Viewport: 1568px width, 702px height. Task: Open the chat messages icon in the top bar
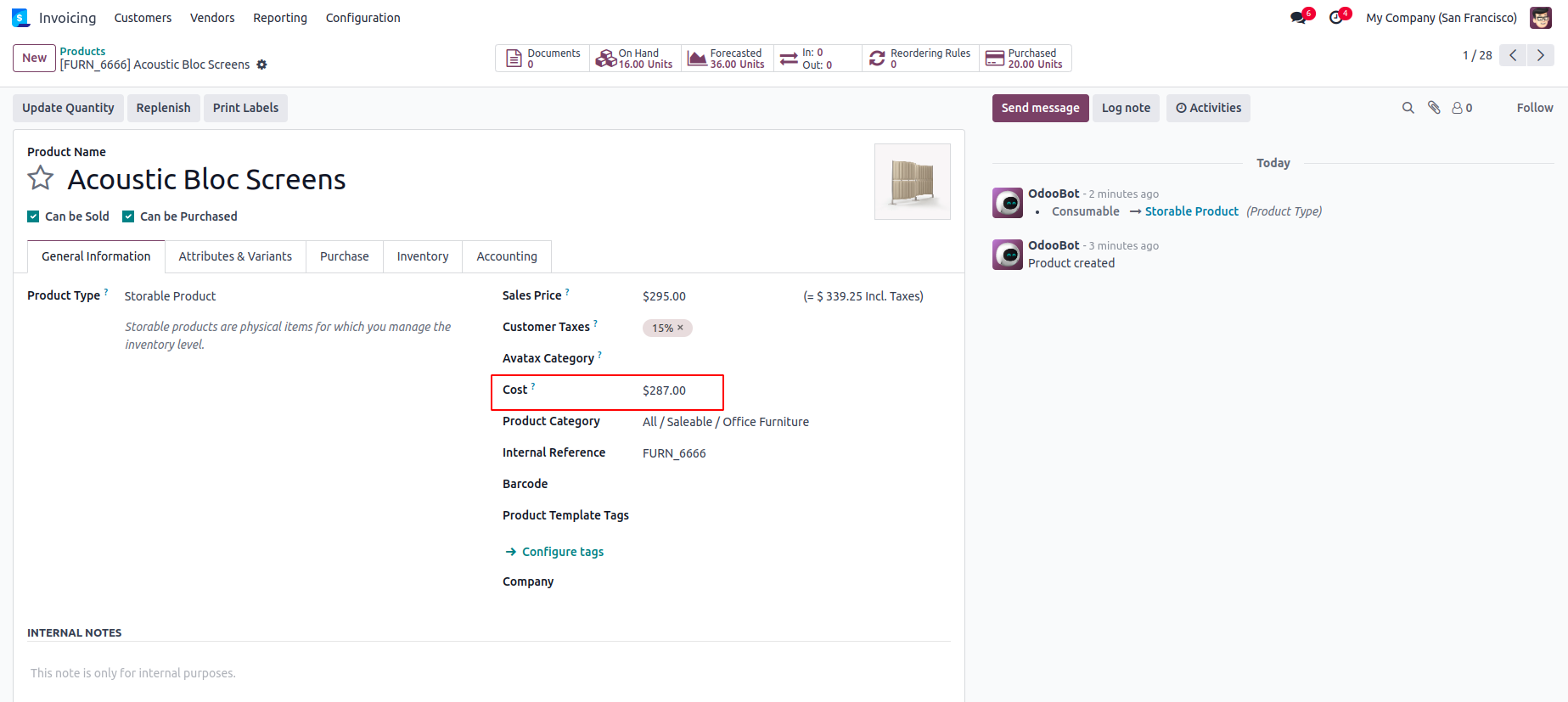[x=1298, y=18]
